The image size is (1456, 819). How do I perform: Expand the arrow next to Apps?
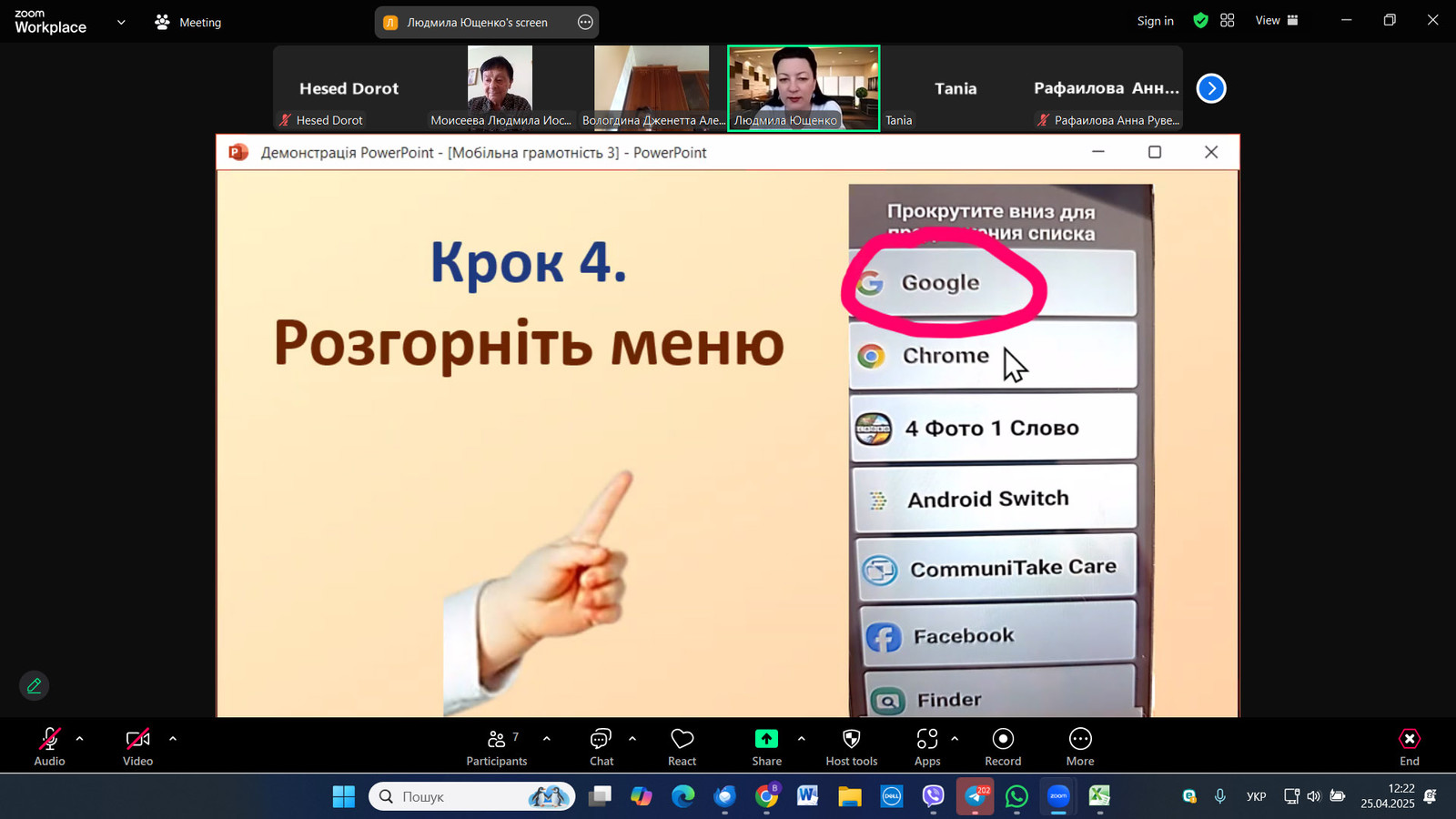point(955,739)
